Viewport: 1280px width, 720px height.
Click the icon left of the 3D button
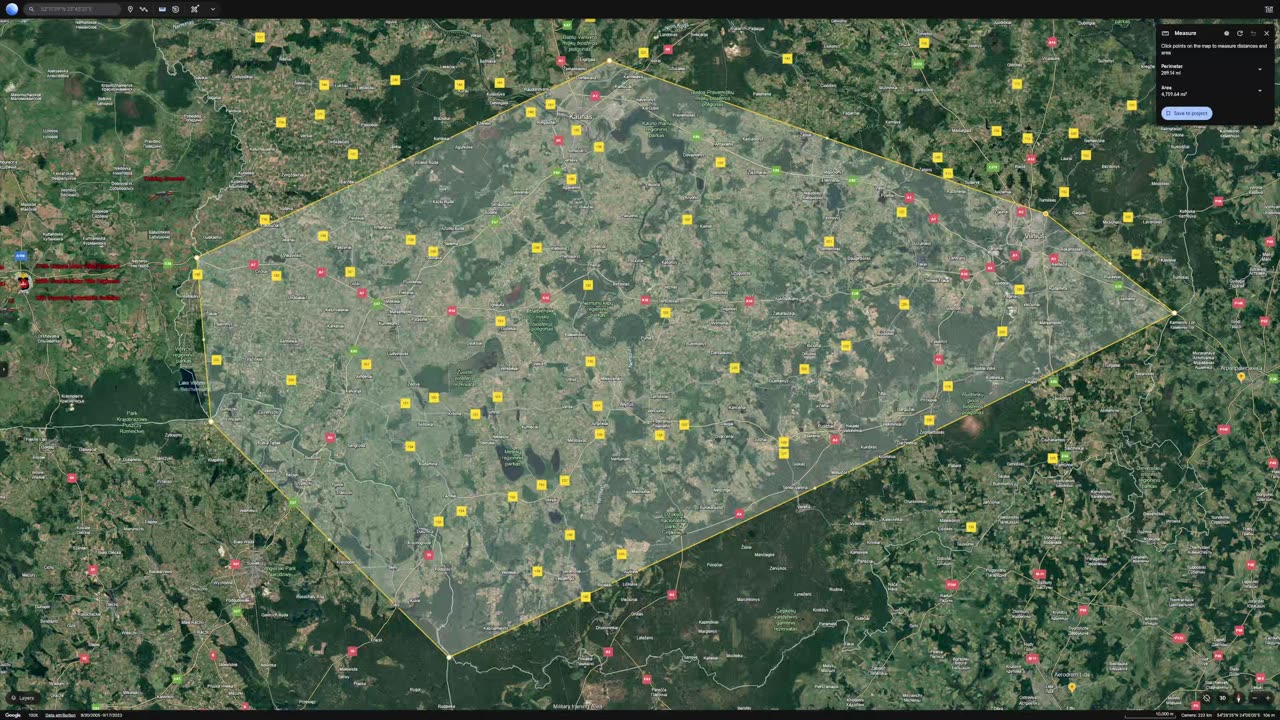coord(1206,698)
